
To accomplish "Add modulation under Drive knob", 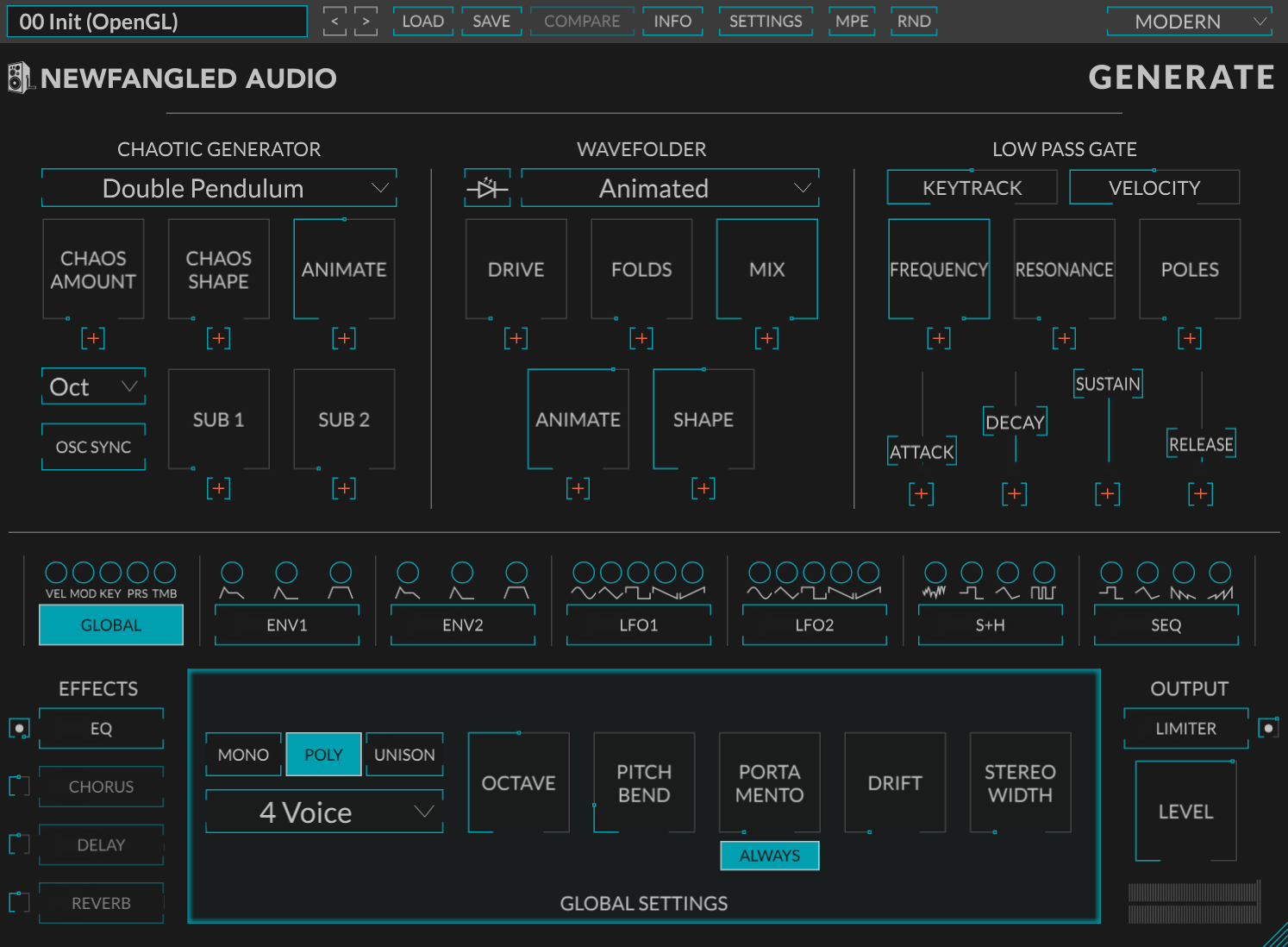I will tap(516, 338).
